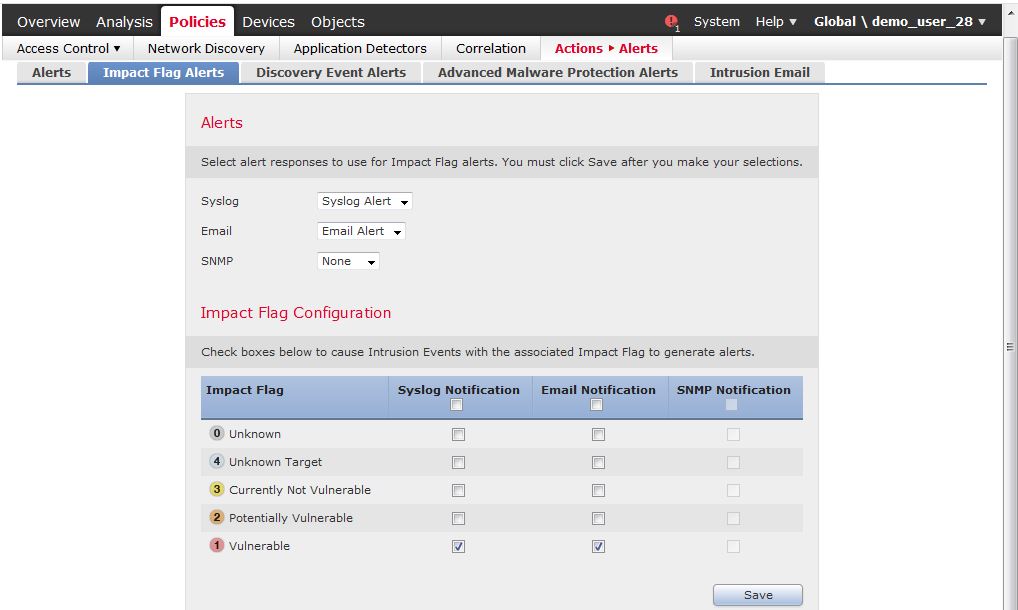
Task: Switch to the Intrusion Email tab
Action: (x=759, y=72)
